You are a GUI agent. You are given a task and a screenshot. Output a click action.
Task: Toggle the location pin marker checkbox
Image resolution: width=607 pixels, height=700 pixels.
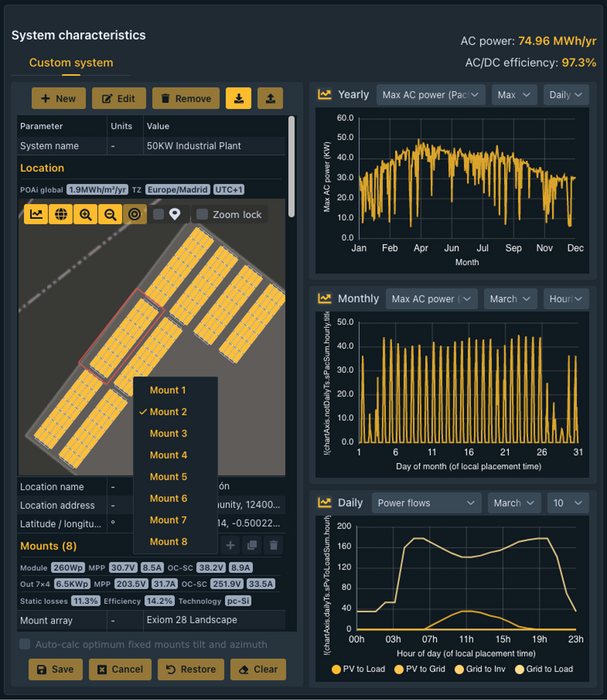point(158,214)
